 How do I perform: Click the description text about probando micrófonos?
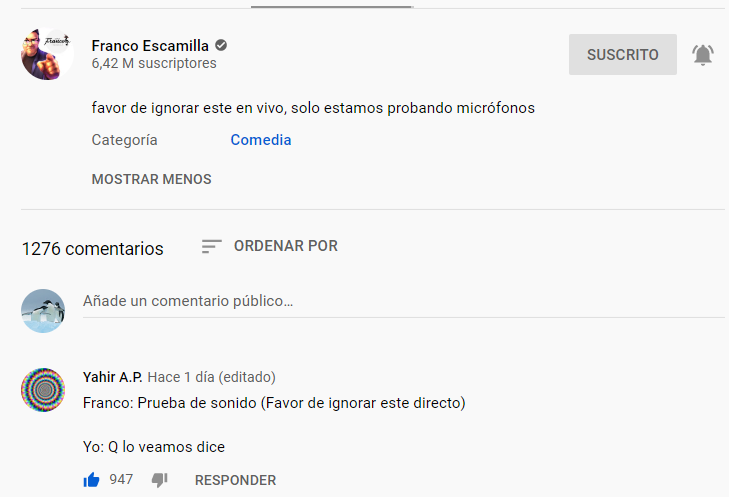point(313,108)
